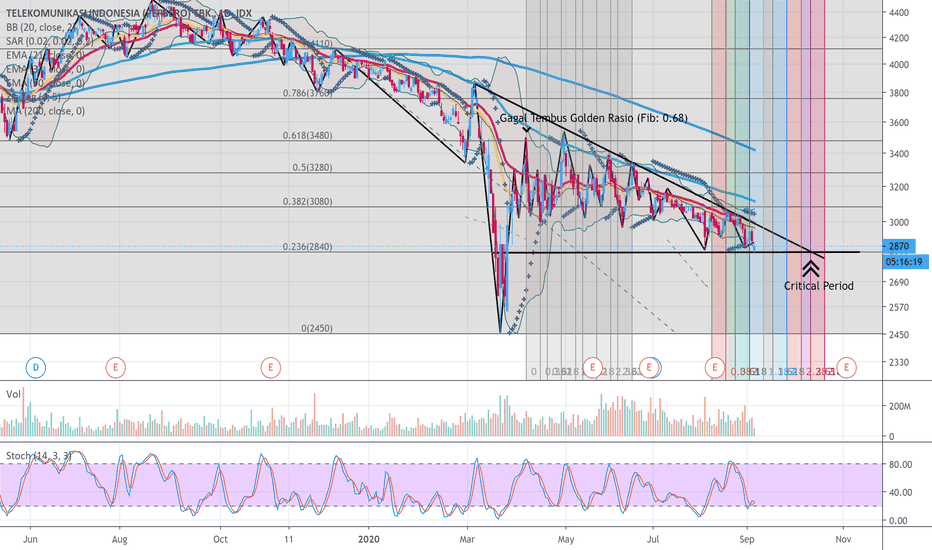The width and height of the screenshot is (932, 550).
Task: Click the 4400 value on the price axis
Action: click(899, 12)
